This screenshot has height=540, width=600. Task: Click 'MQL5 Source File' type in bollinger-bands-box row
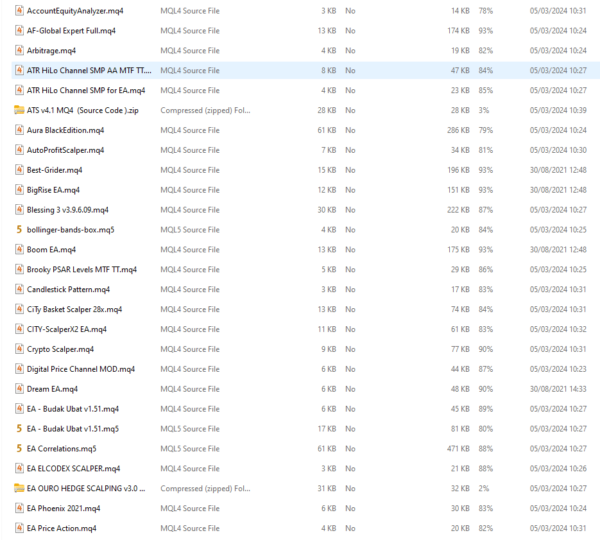click(190, 230)
